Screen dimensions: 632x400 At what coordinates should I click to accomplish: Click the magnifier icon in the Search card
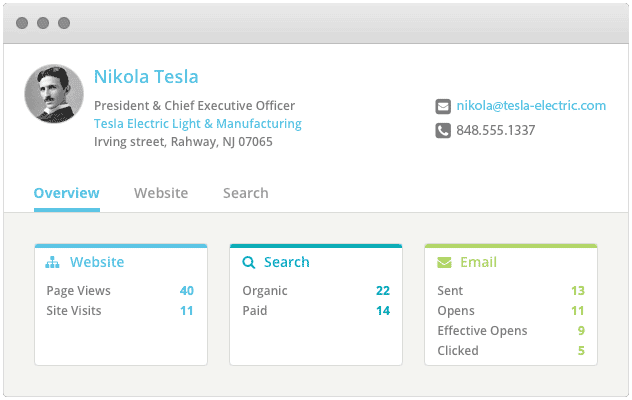[249, 263]
